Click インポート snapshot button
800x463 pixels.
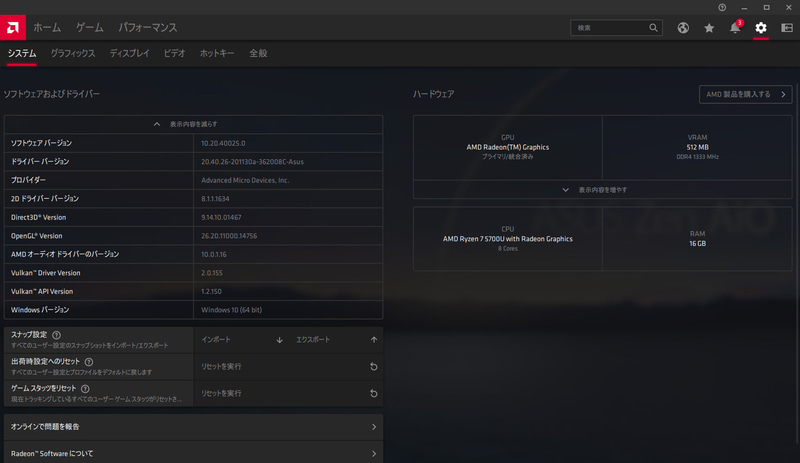(x=242, y=340)
